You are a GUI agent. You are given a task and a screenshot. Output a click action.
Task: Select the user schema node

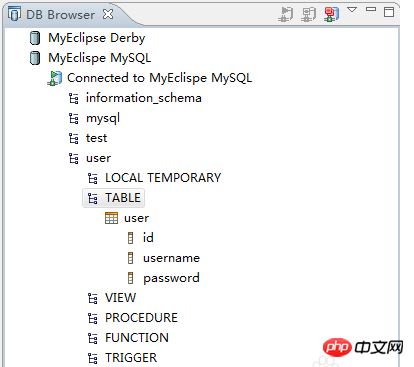(x=98, y=158)
